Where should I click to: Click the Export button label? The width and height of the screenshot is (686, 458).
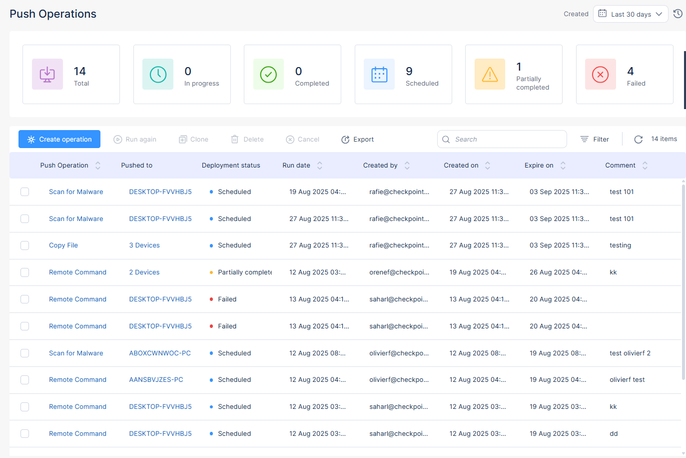pos(364,139)
